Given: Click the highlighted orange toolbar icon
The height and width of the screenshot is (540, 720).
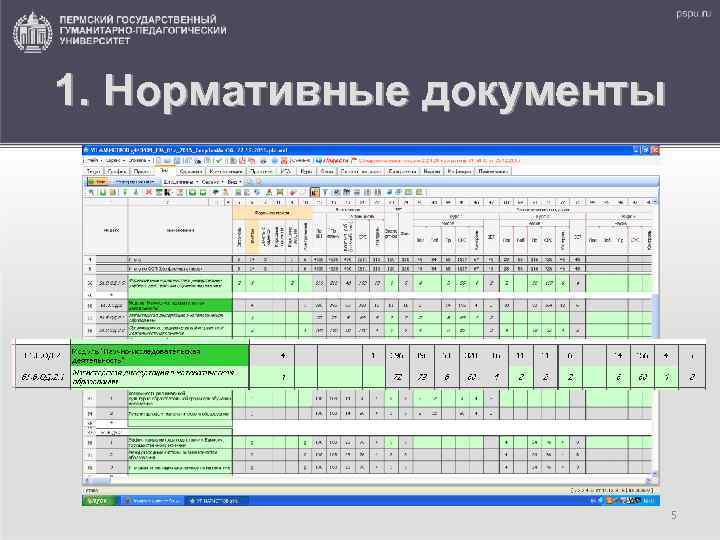Looking at the screenshot, I should tap(315, 192).
